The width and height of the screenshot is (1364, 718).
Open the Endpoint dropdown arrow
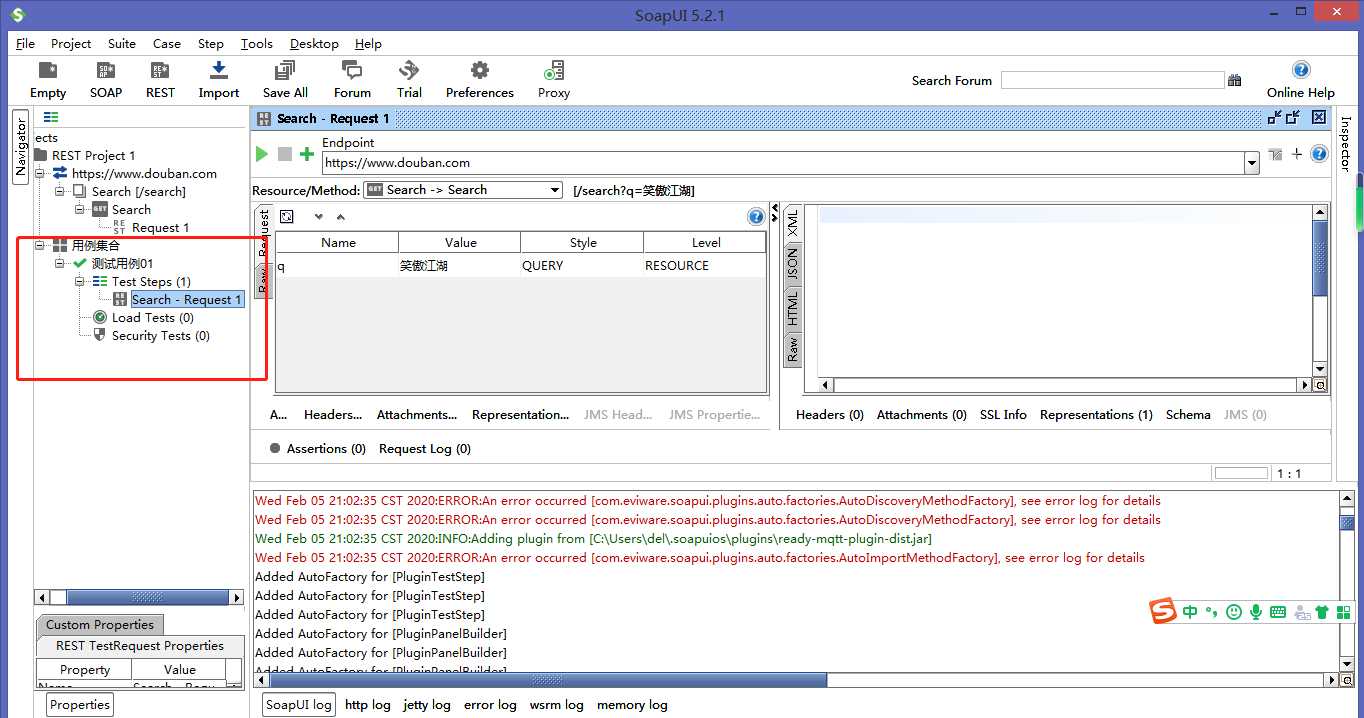pyautogui.click(x=1251, y=163)
